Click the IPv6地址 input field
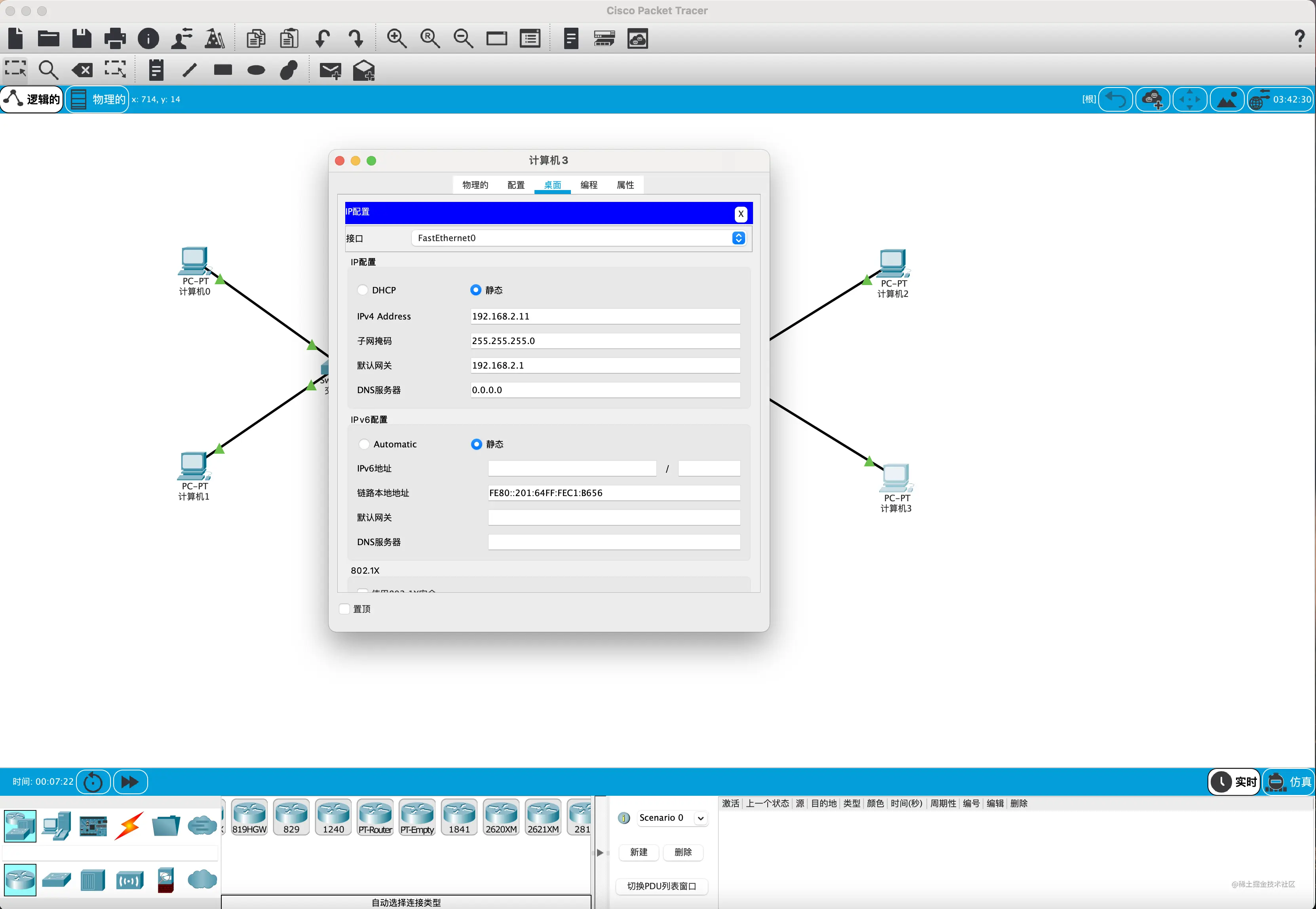The height and width of the screenshot is (909, 1316). 572,468
